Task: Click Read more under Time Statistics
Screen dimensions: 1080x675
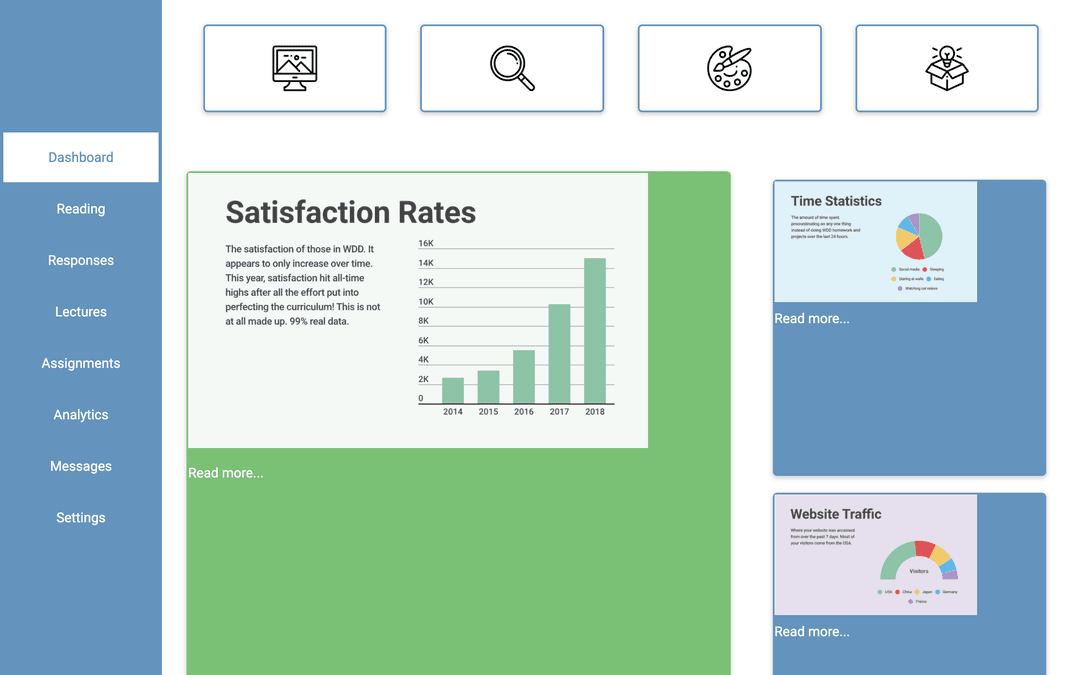Action: (812, 319)
